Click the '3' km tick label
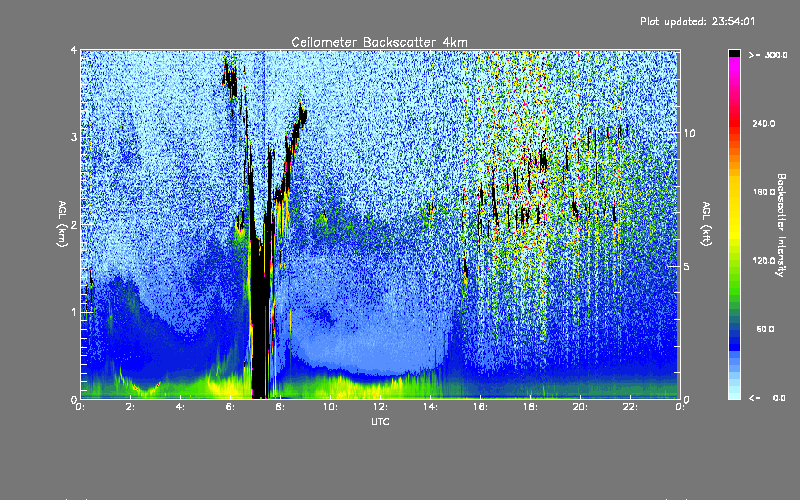The height and width of the screenshot is (500, 800). point(74,137)
